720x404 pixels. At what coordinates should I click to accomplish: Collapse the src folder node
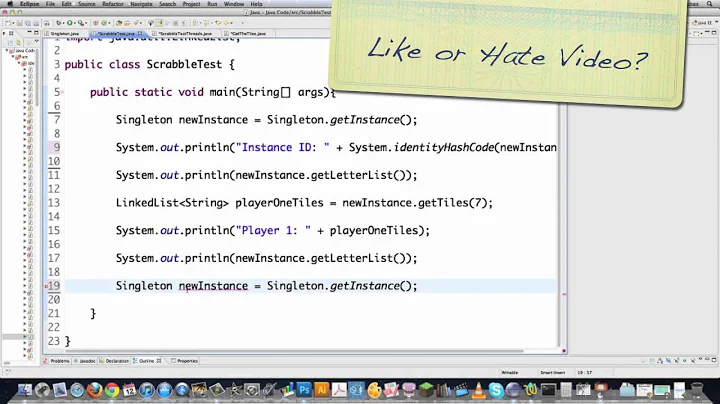(x=13, y=57)
